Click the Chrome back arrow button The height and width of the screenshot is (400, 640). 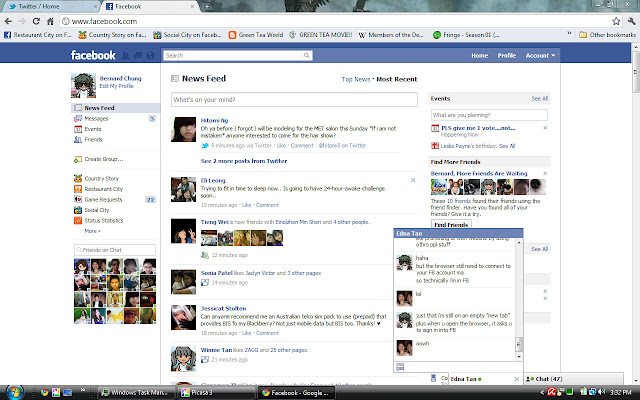8,21
